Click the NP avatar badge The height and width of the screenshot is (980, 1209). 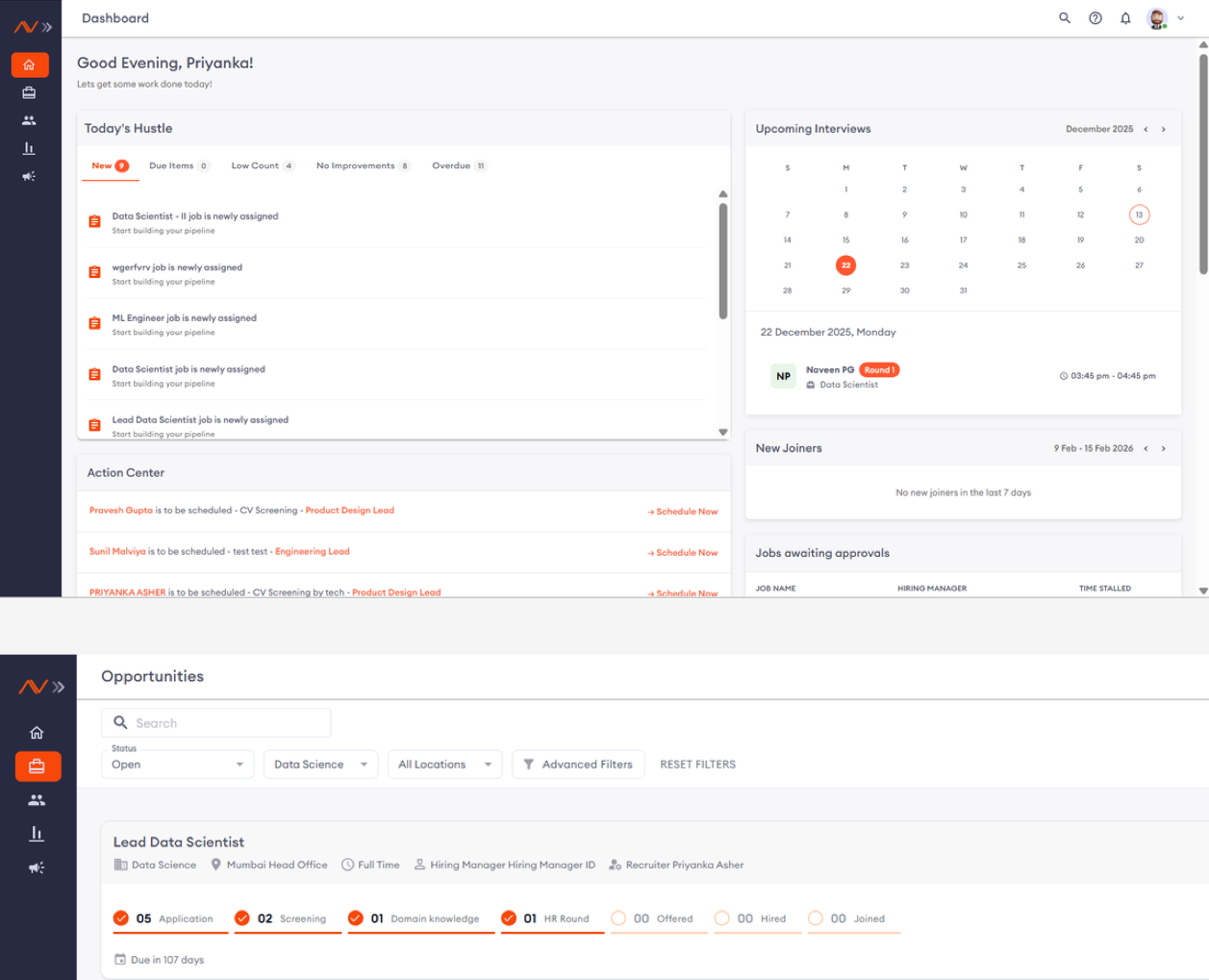784,376
